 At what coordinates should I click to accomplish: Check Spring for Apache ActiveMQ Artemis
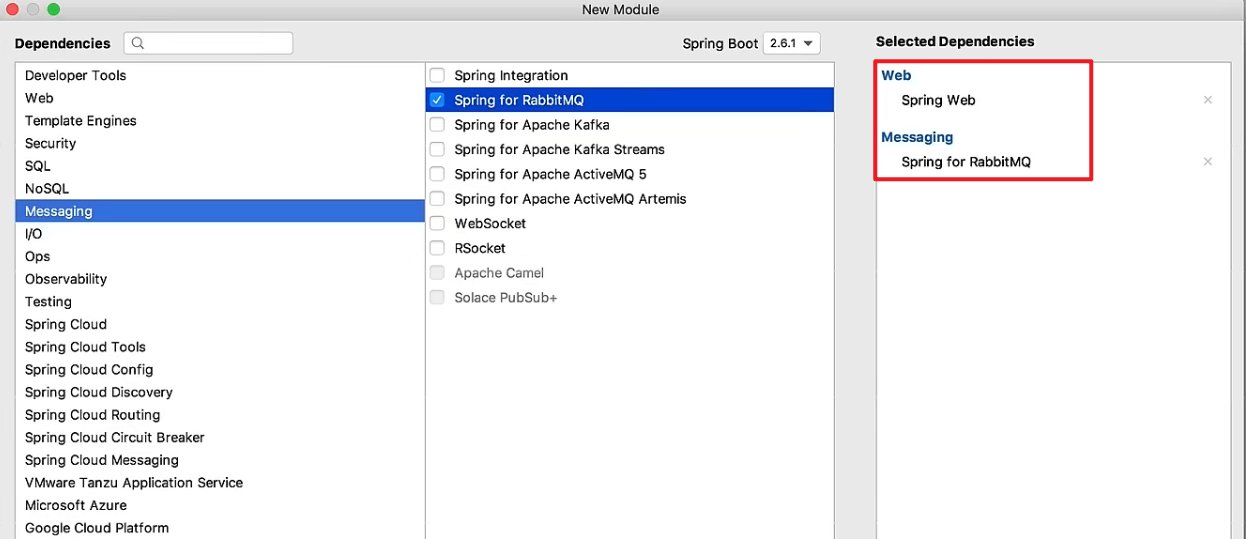437,199
